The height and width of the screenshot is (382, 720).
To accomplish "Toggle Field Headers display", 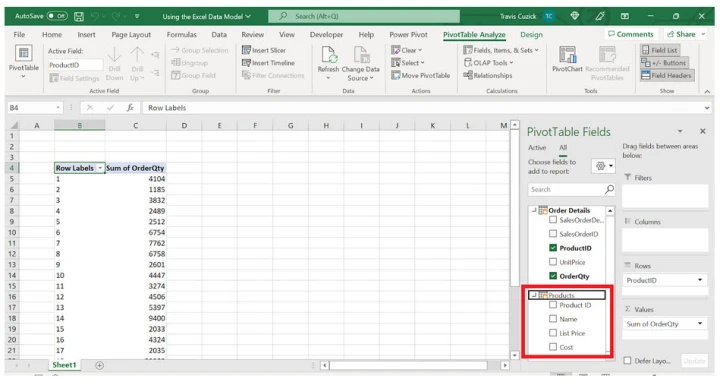I will pos(666,75).
